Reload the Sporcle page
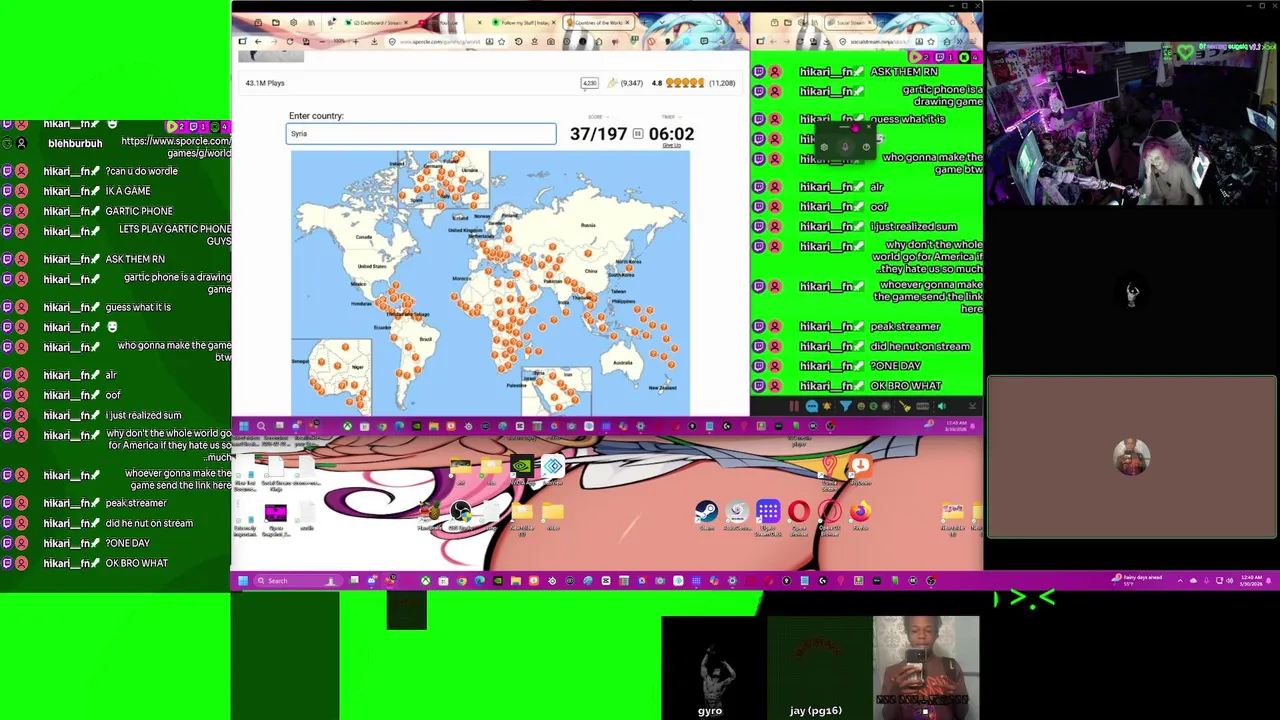 point(290,42)
